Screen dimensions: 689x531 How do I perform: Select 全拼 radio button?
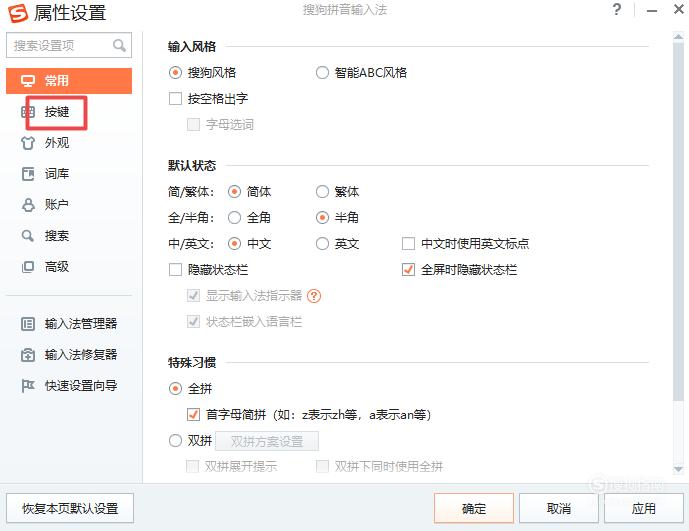(x=175, y=389)
